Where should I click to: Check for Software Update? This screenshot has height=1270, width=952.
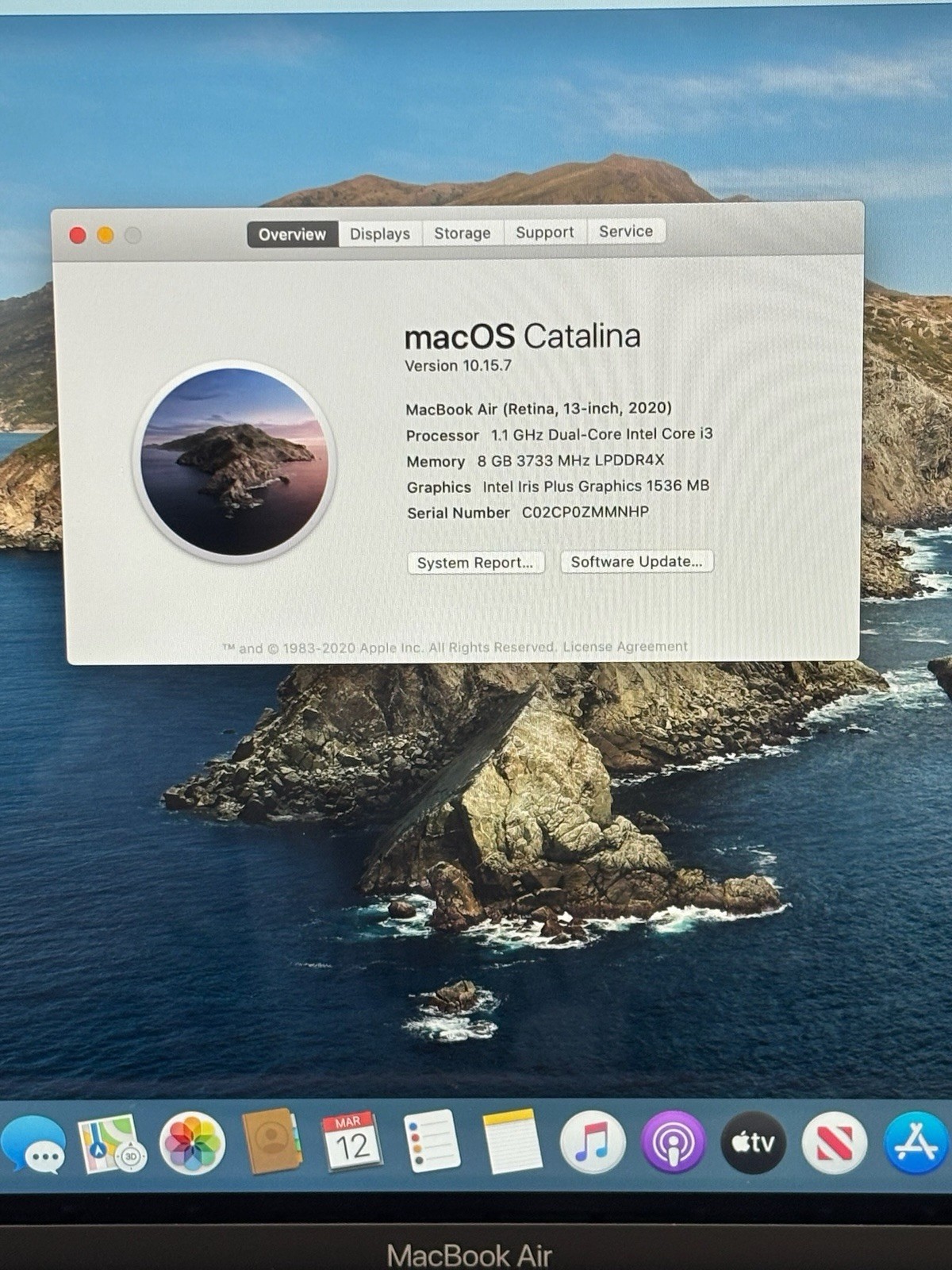point(637,561)
